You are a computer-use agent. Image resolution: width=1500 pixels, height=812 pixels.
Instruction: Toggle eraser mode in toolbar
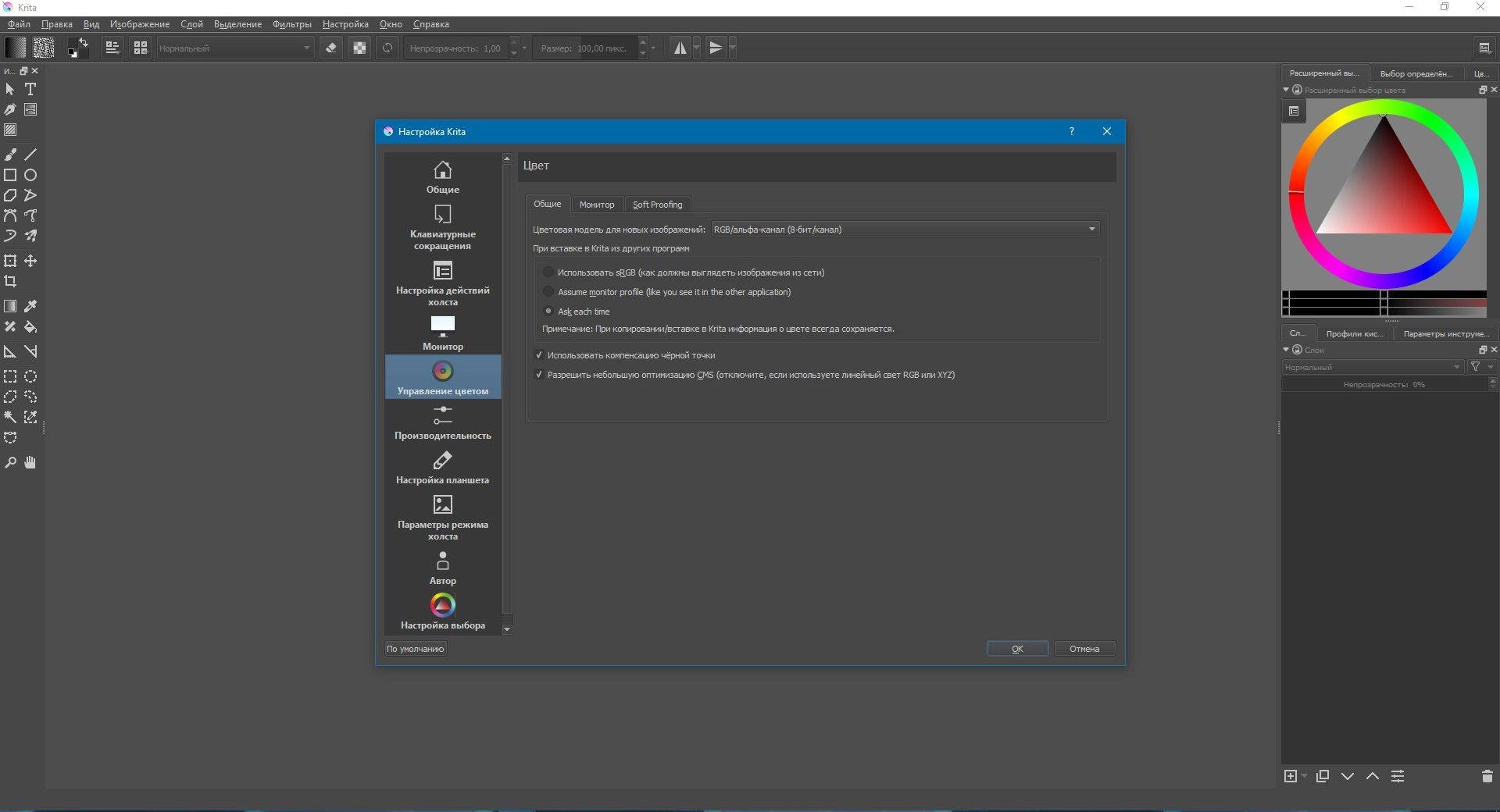point(331,48)
